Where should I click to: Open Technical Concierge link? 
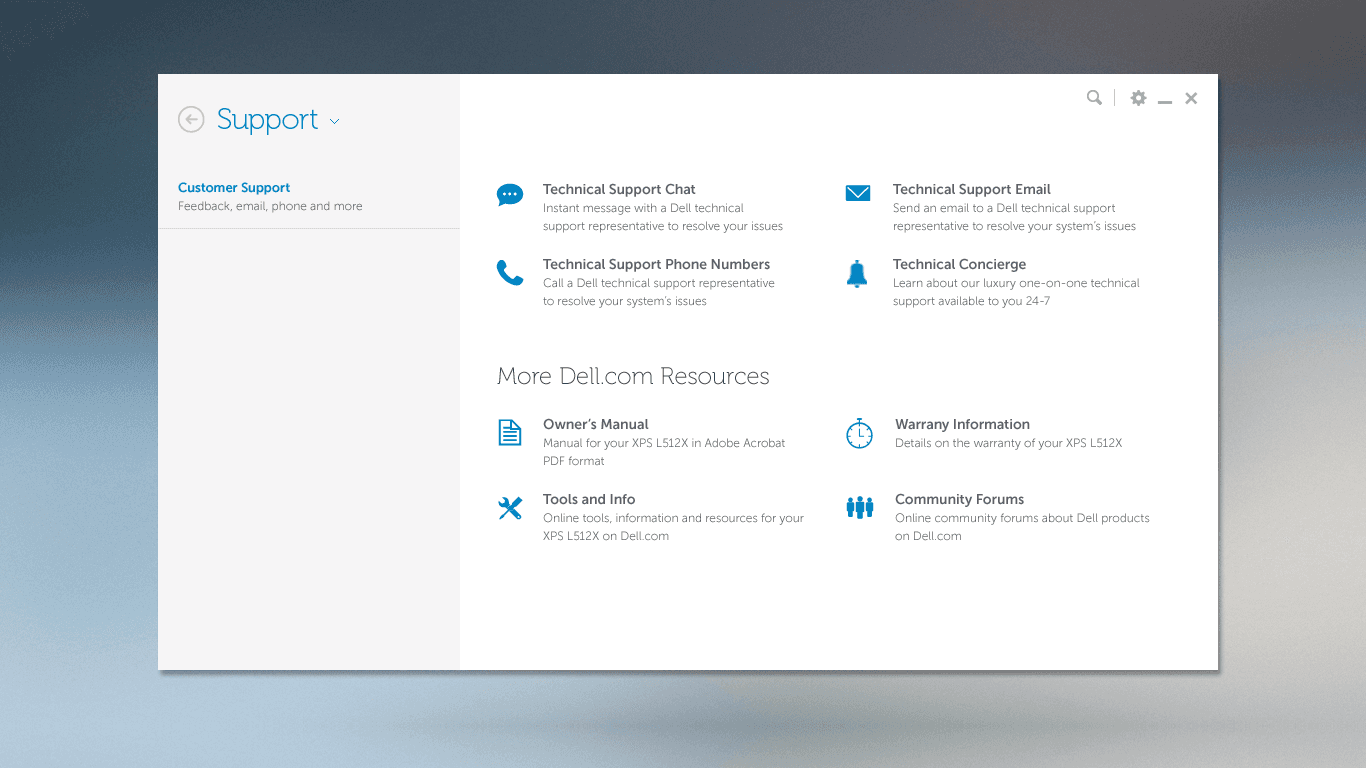959,264
